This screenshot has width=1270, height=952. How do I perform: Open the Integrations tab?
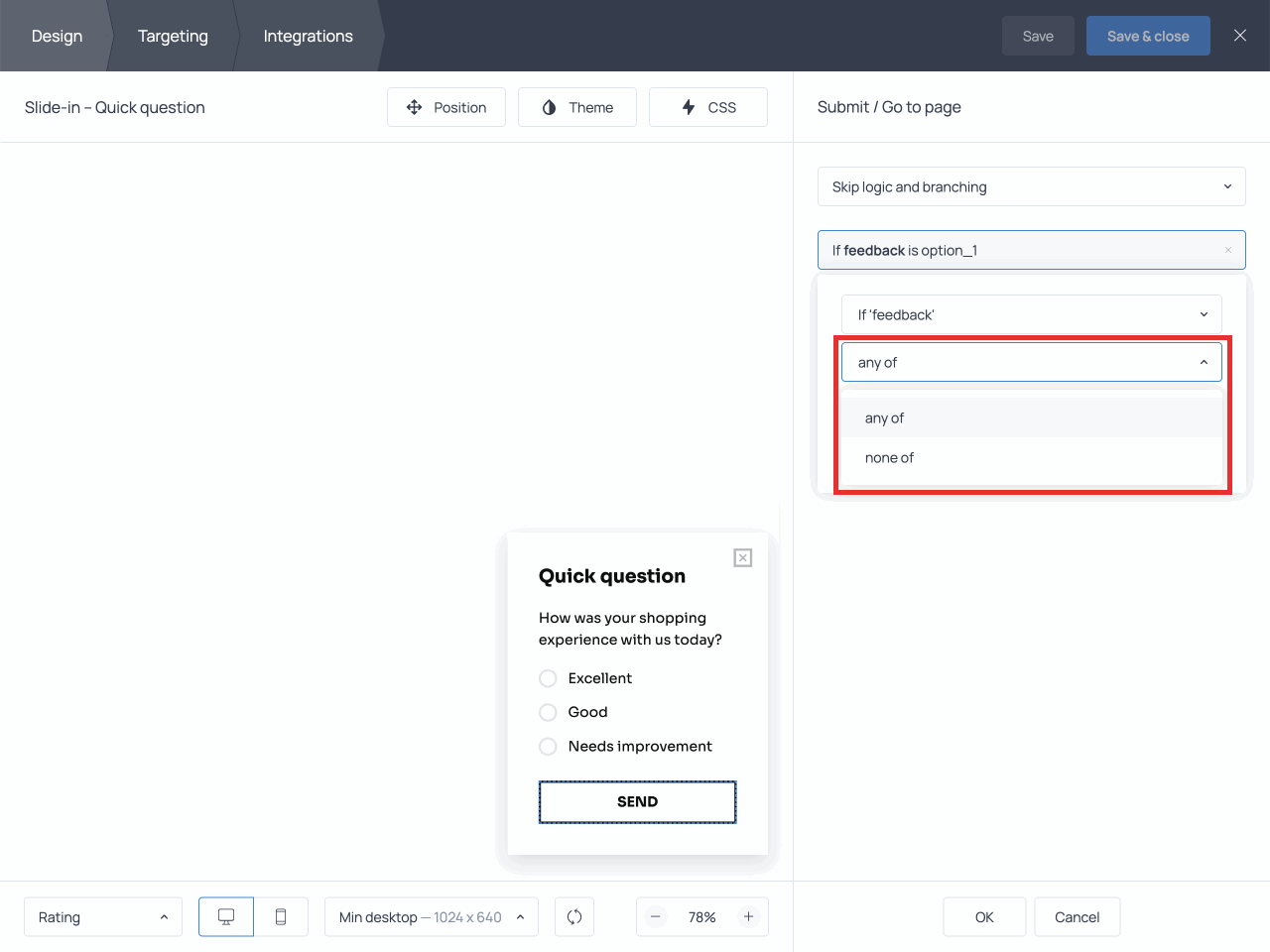click(x=308, y=36)
